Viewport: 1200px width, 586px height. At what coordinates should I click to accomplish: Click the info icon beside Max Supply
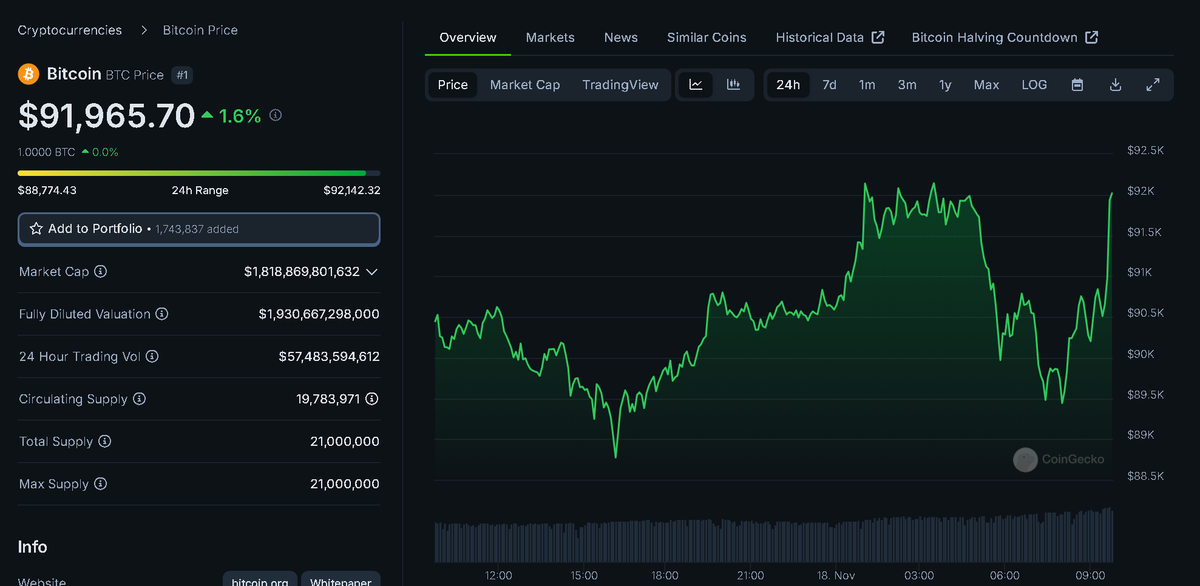pyautogui.click(x=101, y=484)
